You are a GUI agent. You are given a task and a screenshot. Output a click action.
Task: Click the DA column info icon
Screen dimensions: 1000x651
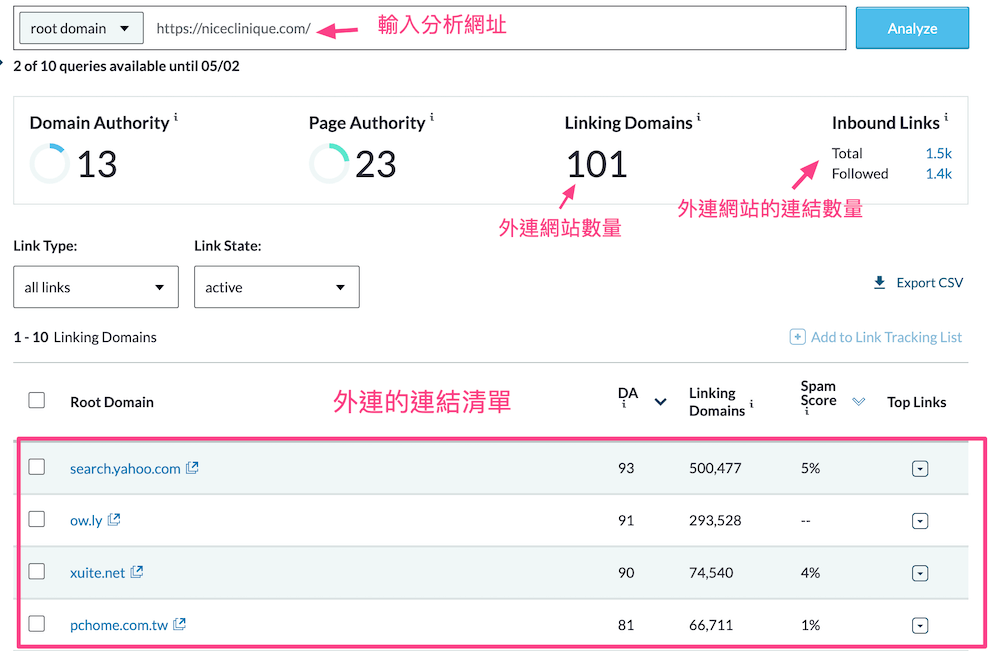[624, 405]
